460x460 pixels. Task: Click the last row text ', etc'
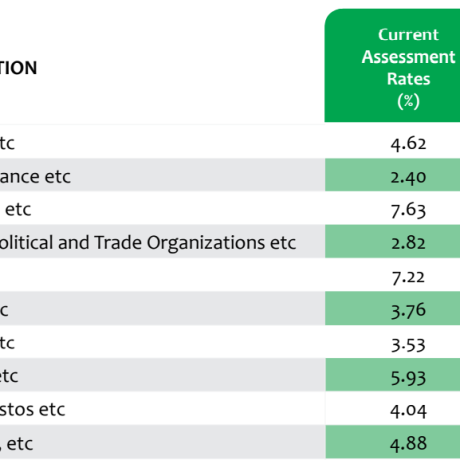pyautogui.click(x=17, y=444)
